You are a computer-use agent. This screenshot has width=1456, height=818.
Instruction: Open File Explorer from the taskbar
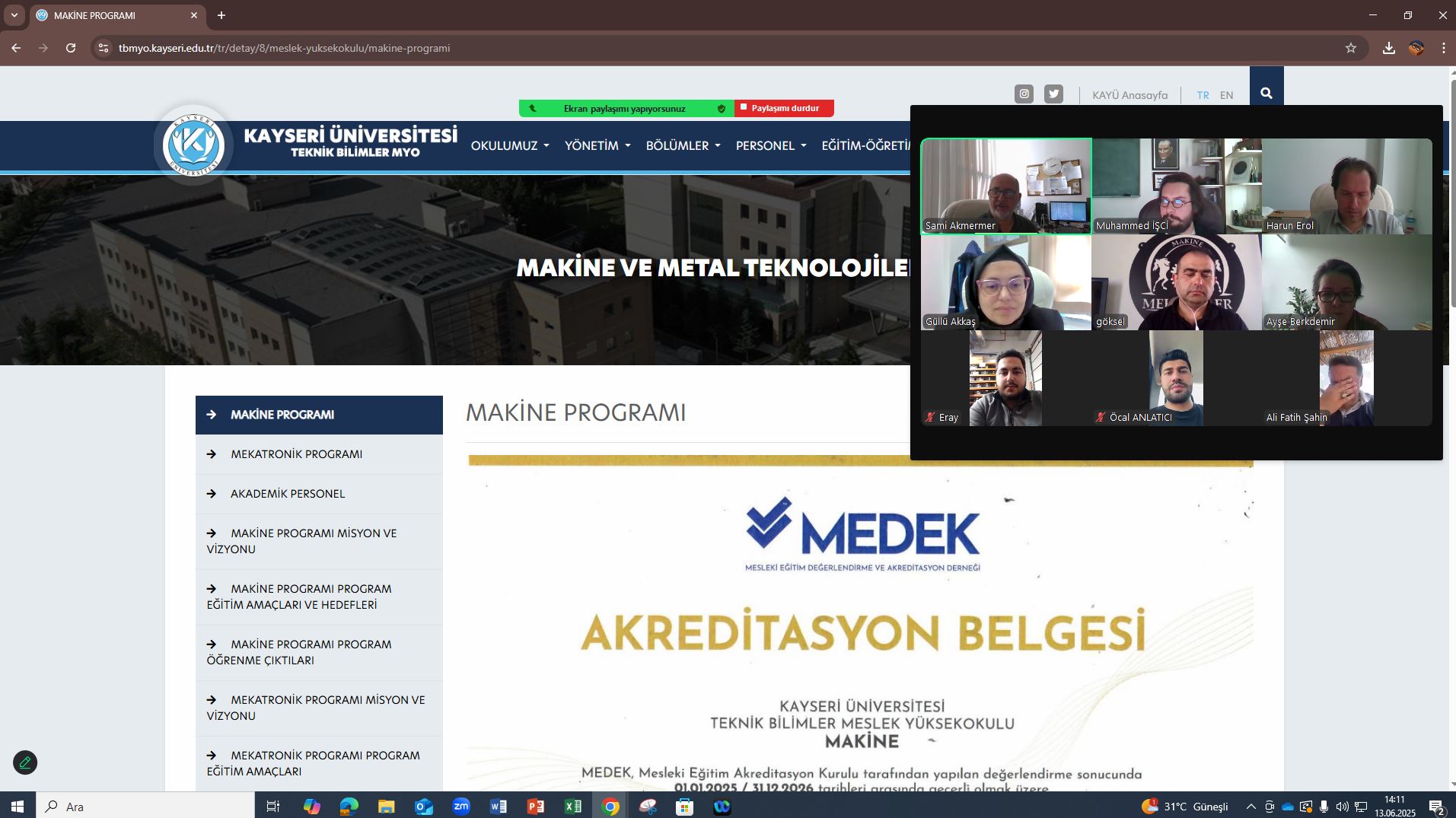click(x=386, y=806)
